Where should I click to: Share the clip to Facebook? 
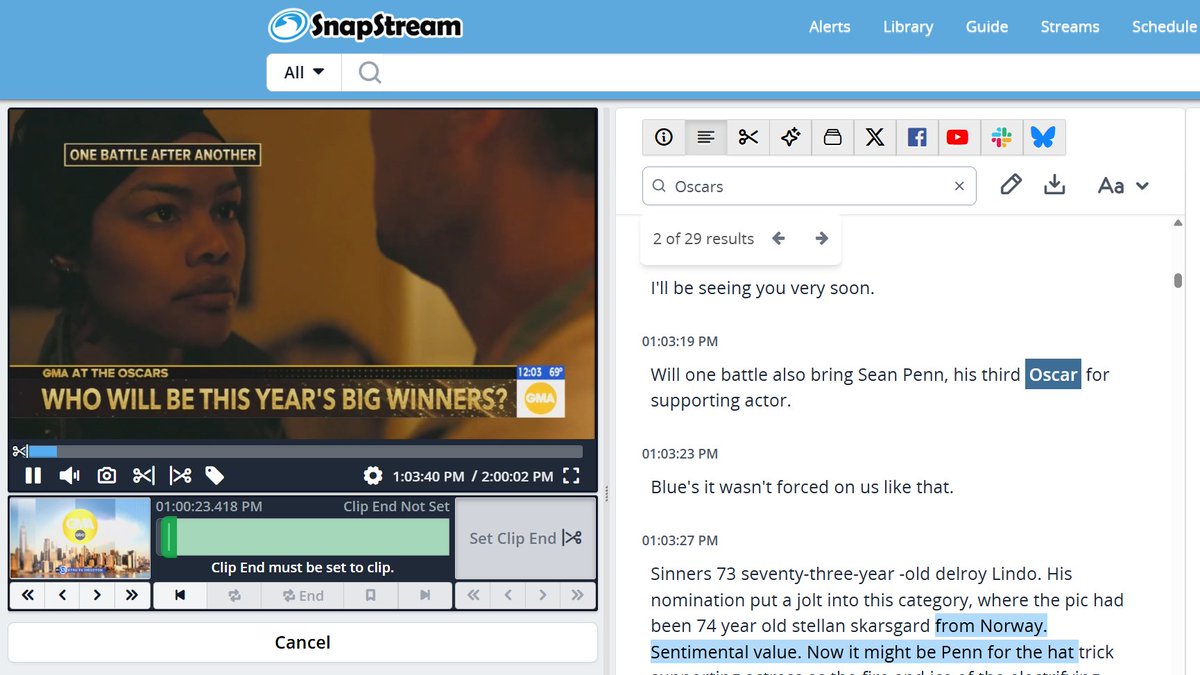pyautogui.click(x=917, y=137)
